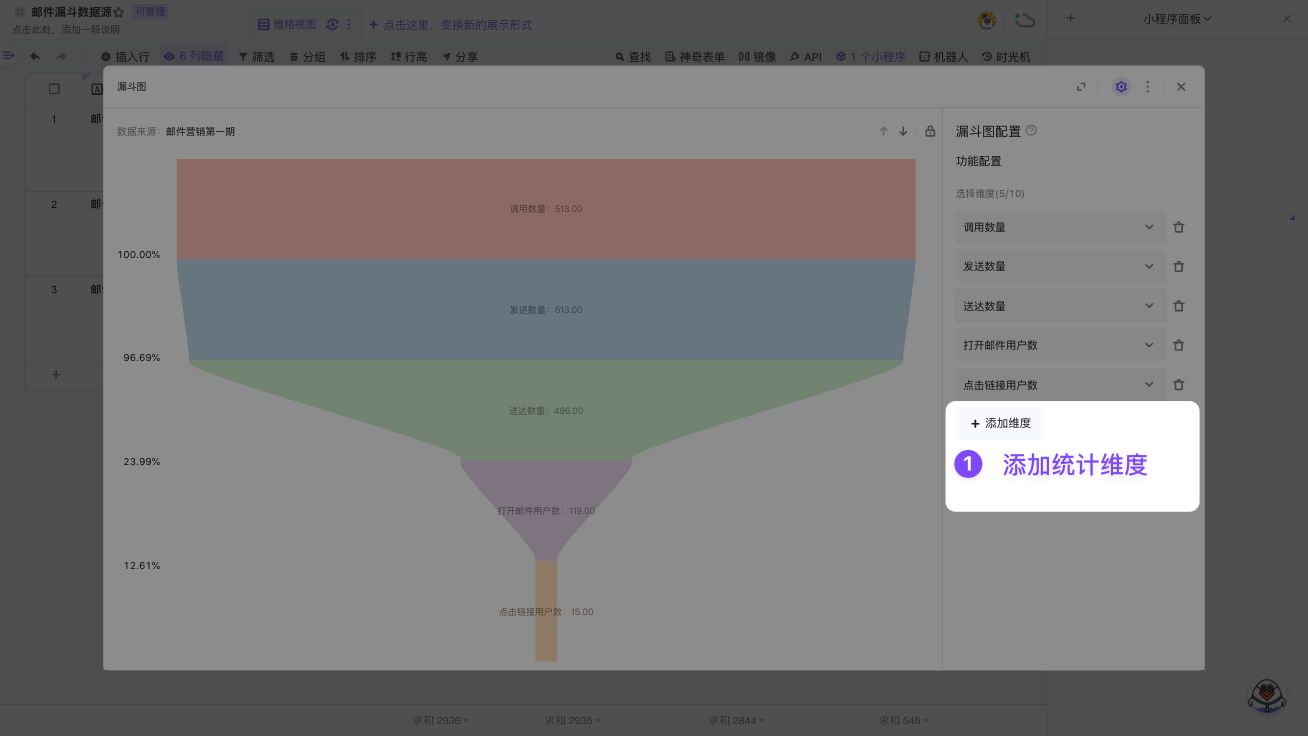
Task: Delete the 调用数量 dimension
Action: (x=1178, y=227)
